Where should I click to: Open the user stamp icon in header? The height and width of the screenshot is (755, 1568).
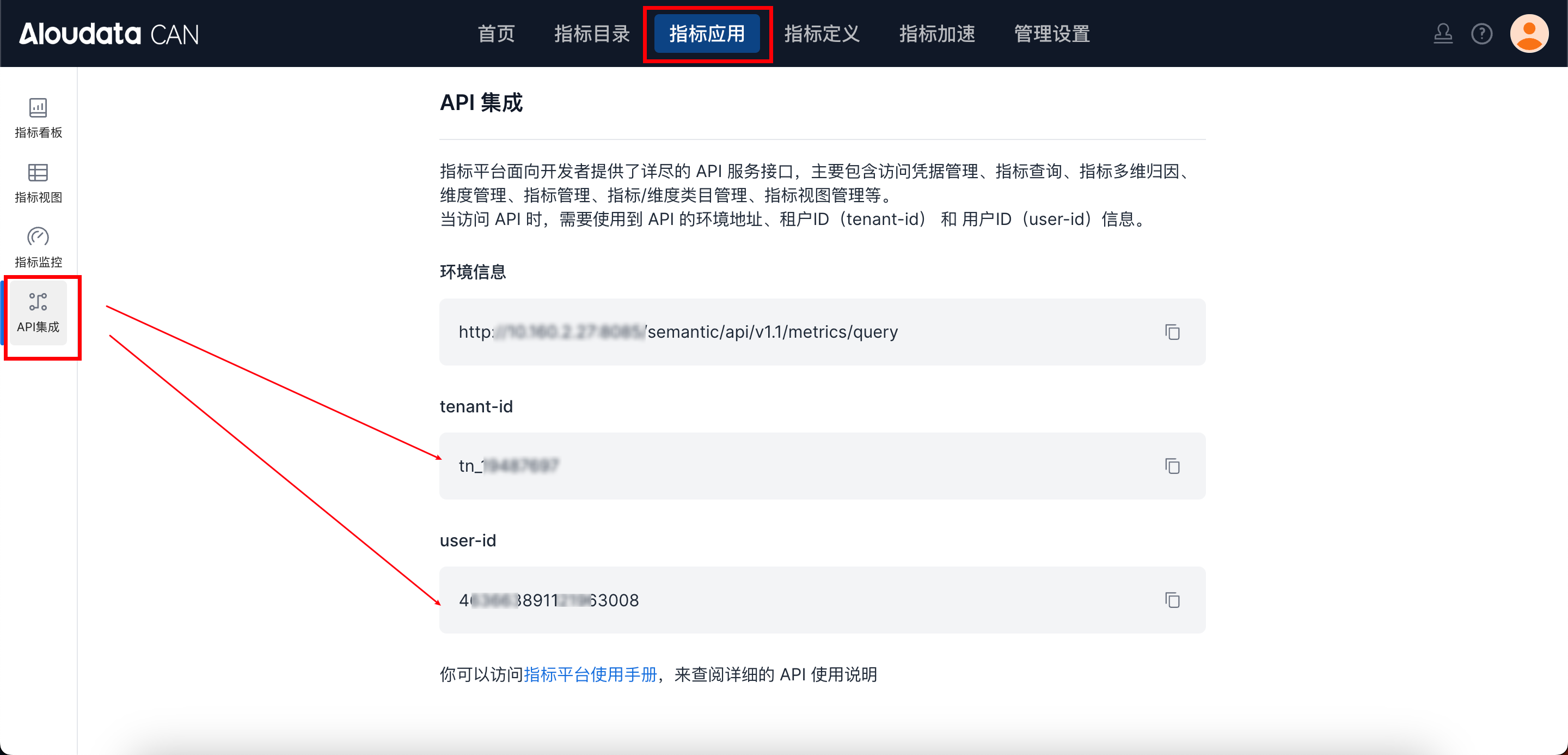[x=1443, y=33]
